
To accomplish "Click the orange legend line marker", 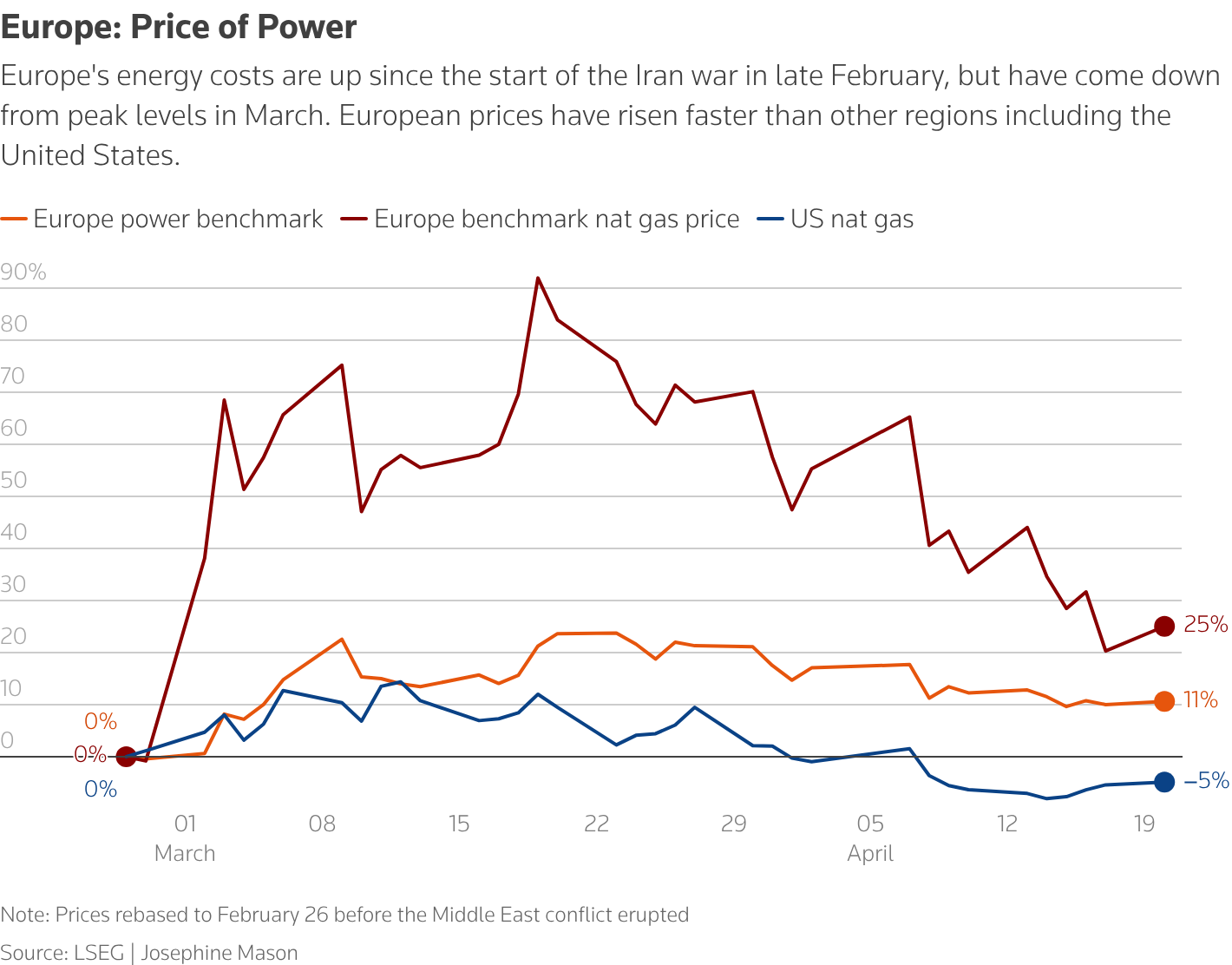I will click(14, 220).
